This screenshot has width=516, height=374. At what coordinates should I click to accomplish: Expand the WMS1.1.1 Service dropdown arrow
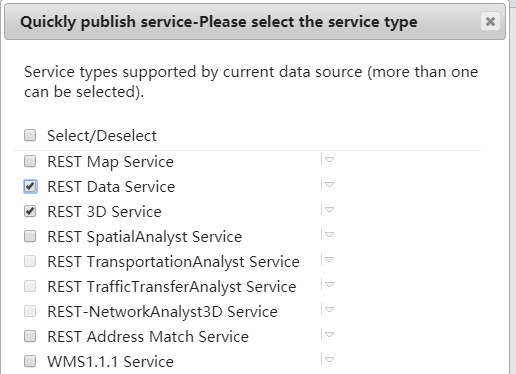pyautogui.click(x=329, y=360)
